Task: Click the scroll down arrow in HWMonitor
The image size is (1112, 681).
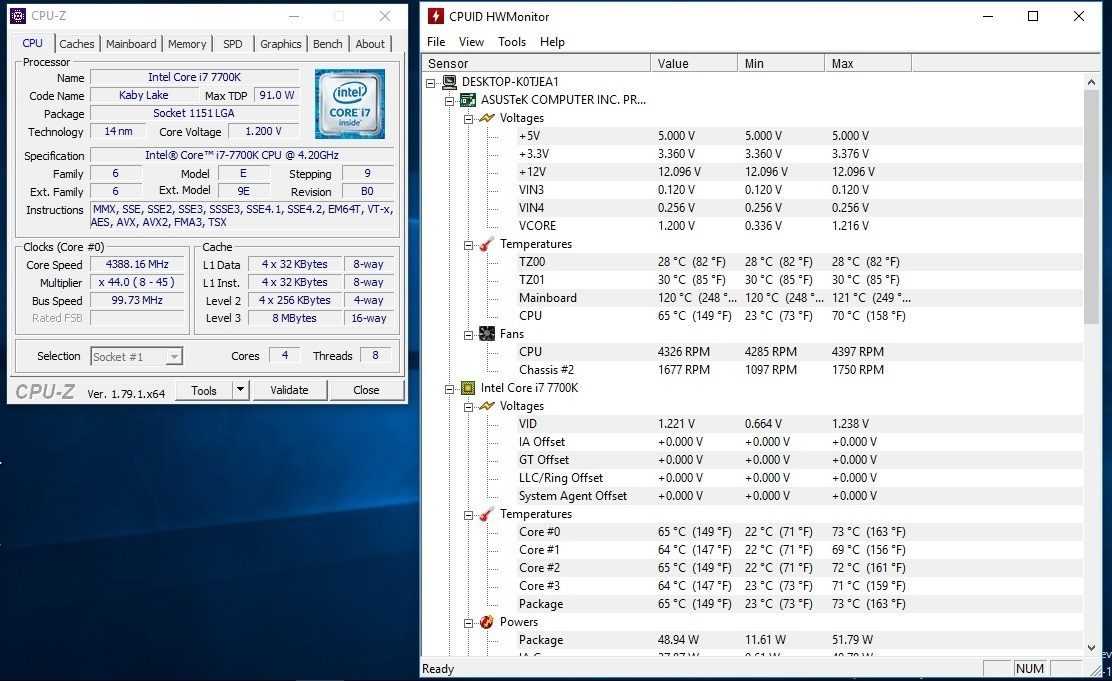Action: click(1091, 647)
